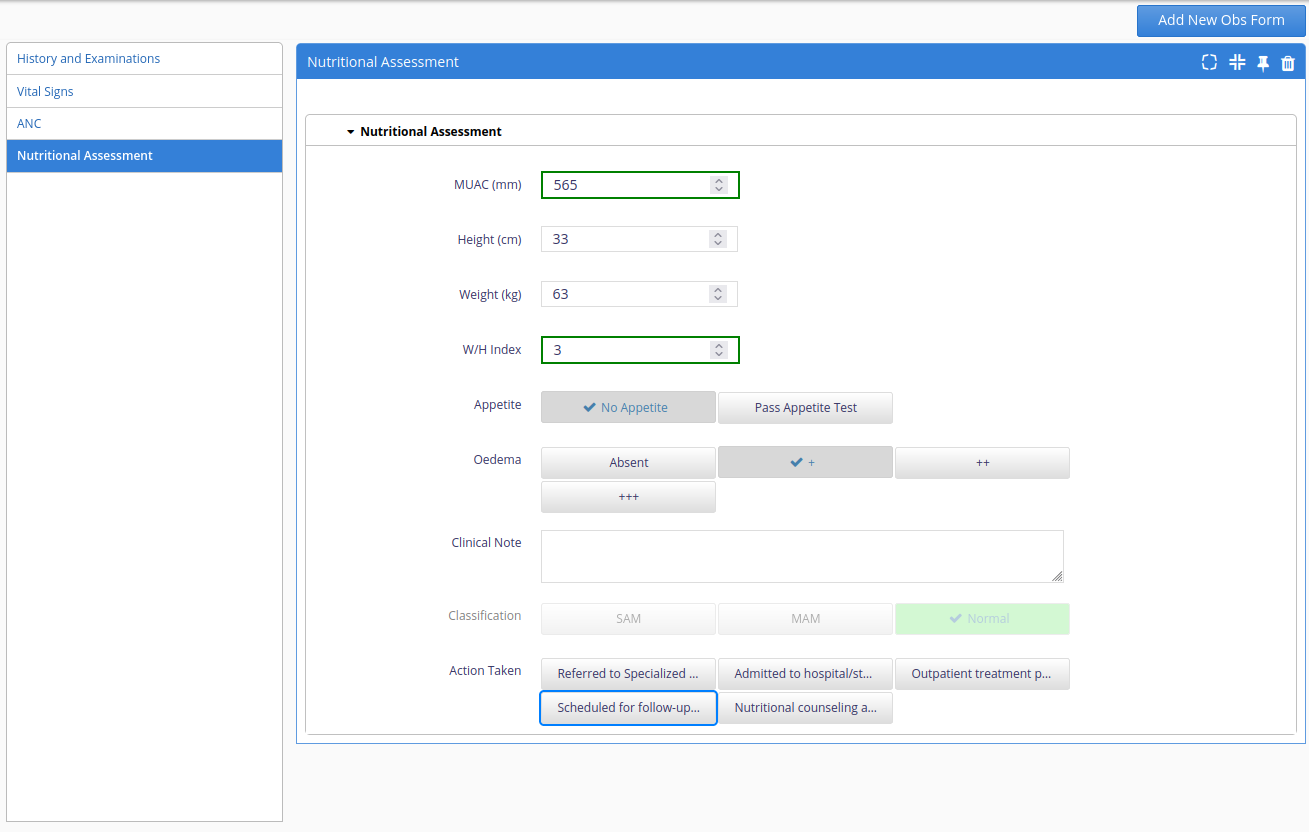The image size is (1309, 832).
Task: Delete the Nutritional Assessment form via trash icon
Action: pos(1288,63)
